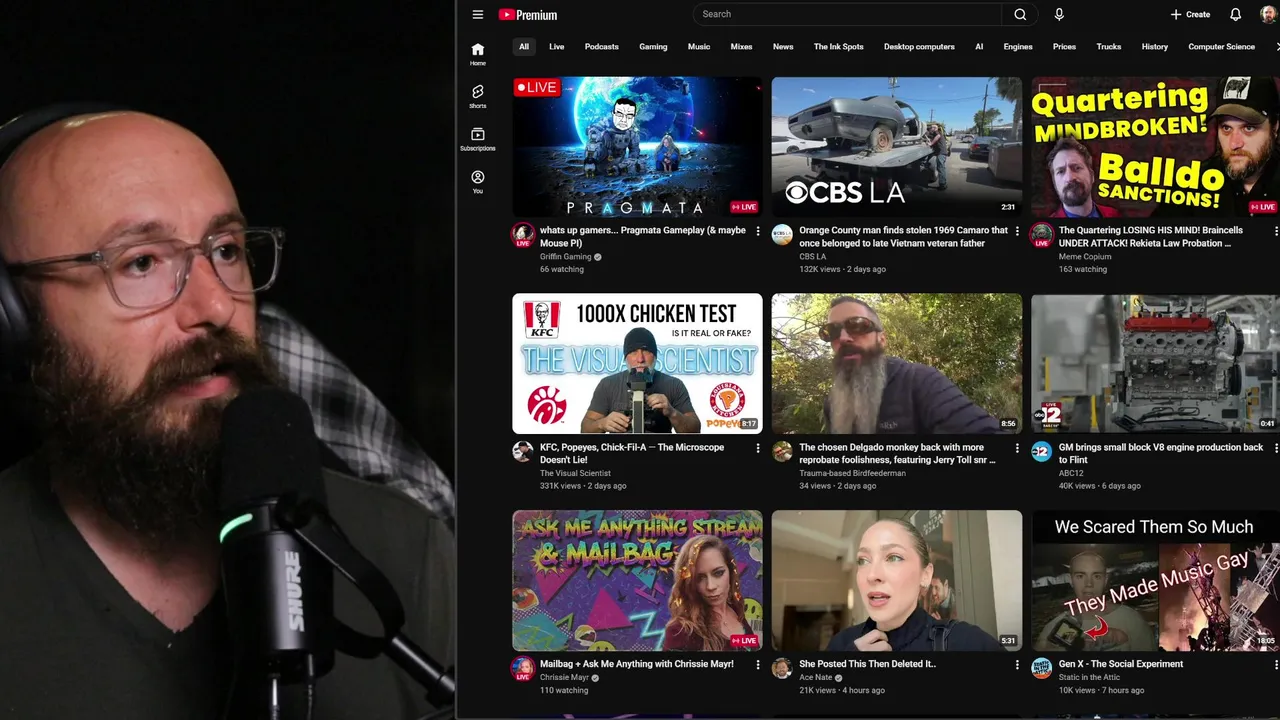The image size is (1280, 720).
Task: Open the notifications bell
Action: coord(1236,14)
